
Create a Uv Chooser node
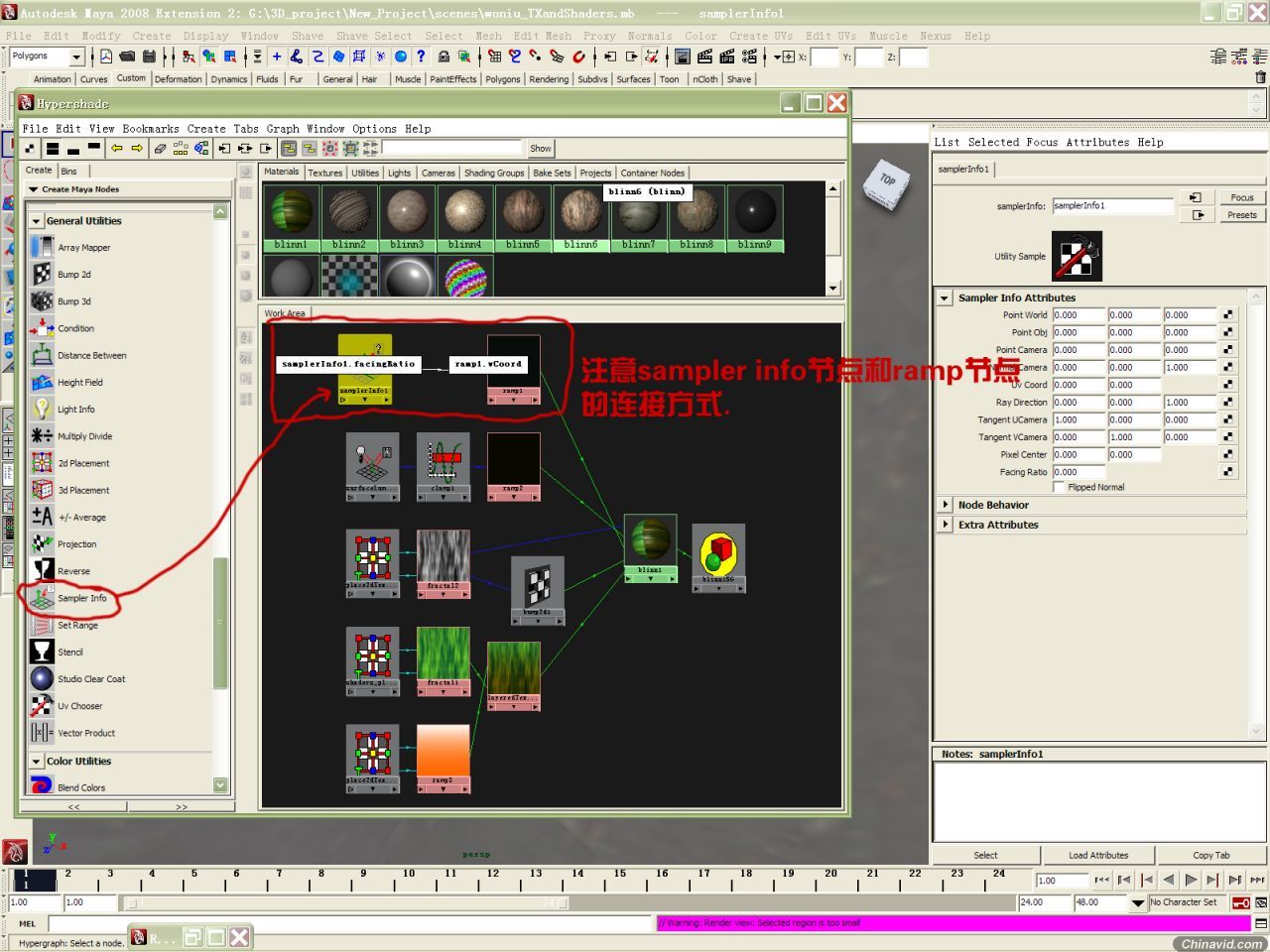tap(67, 706)
